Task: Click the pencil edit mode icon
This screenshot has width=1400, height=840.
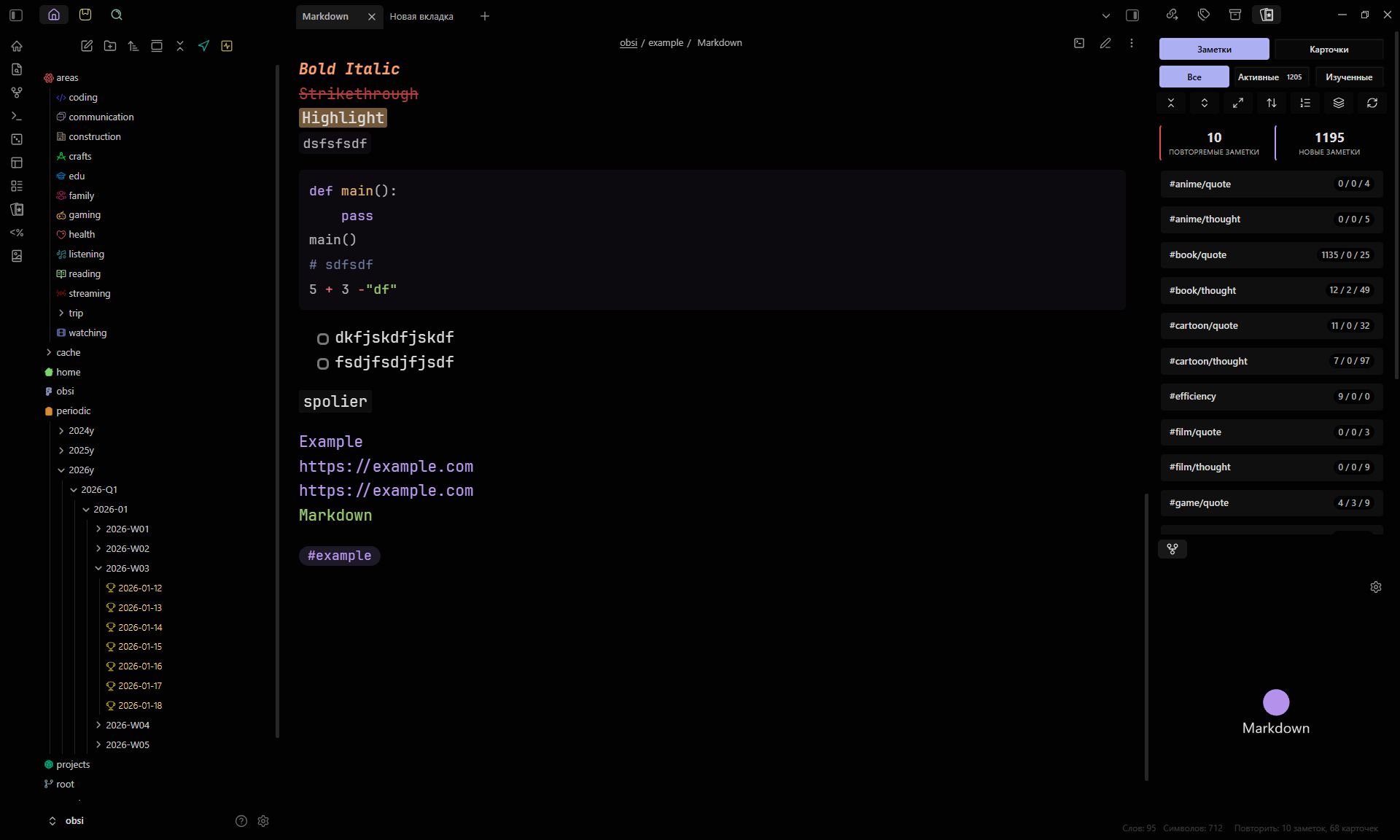Action: 1105,43
